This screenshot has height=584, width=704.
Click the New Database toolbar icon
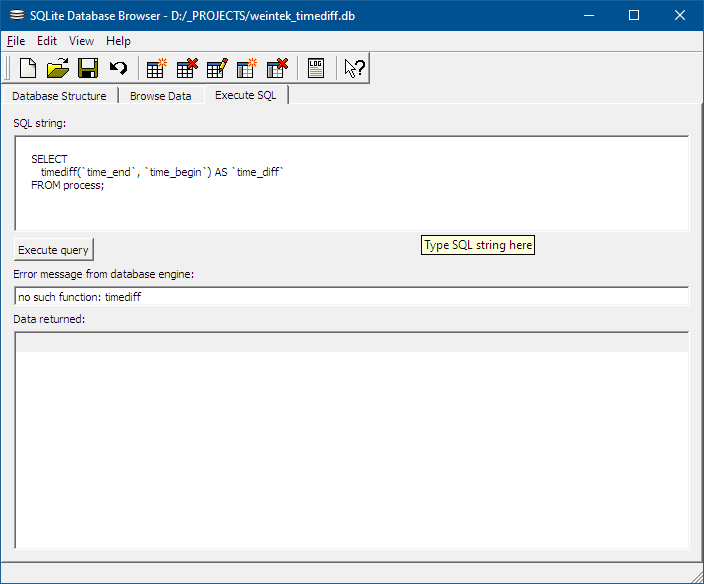coord(28,68)
